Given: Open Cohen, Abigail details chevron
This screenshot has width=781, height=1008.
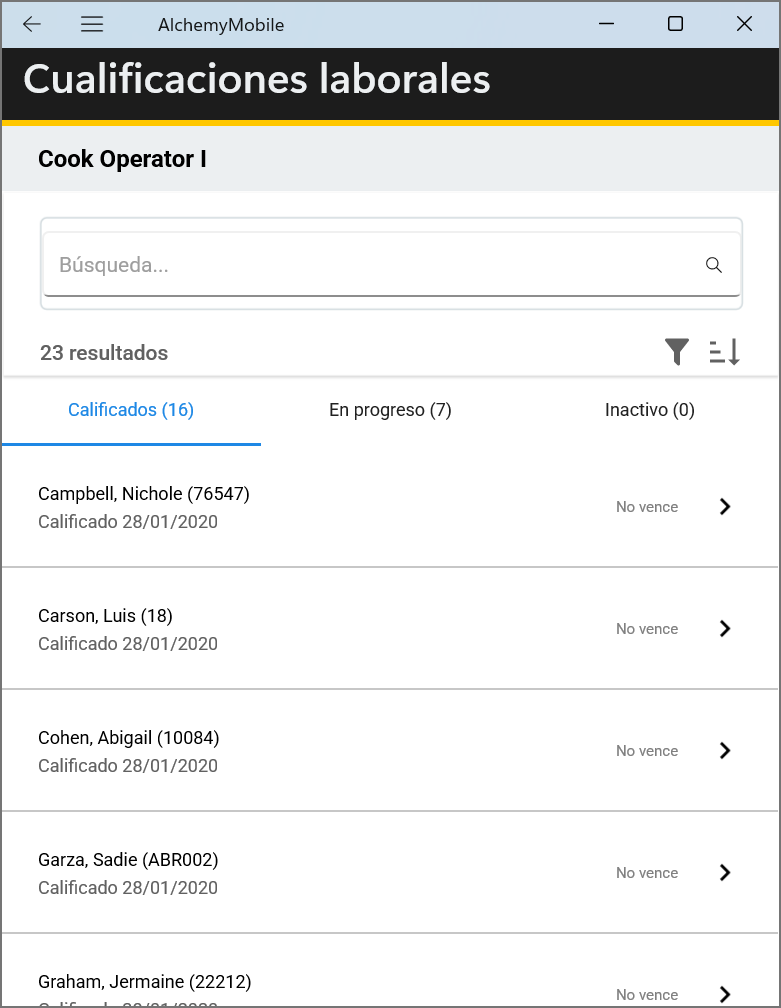Looking at the screenshot, I should 725,751.
